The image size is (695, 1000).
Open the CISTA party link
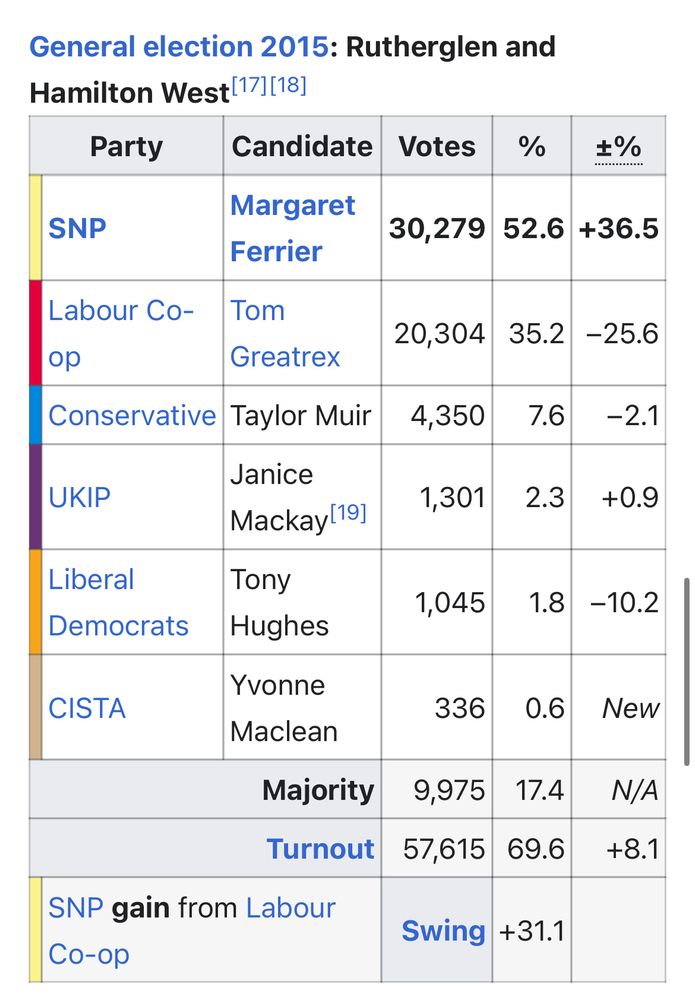click(x=87, y=708)
